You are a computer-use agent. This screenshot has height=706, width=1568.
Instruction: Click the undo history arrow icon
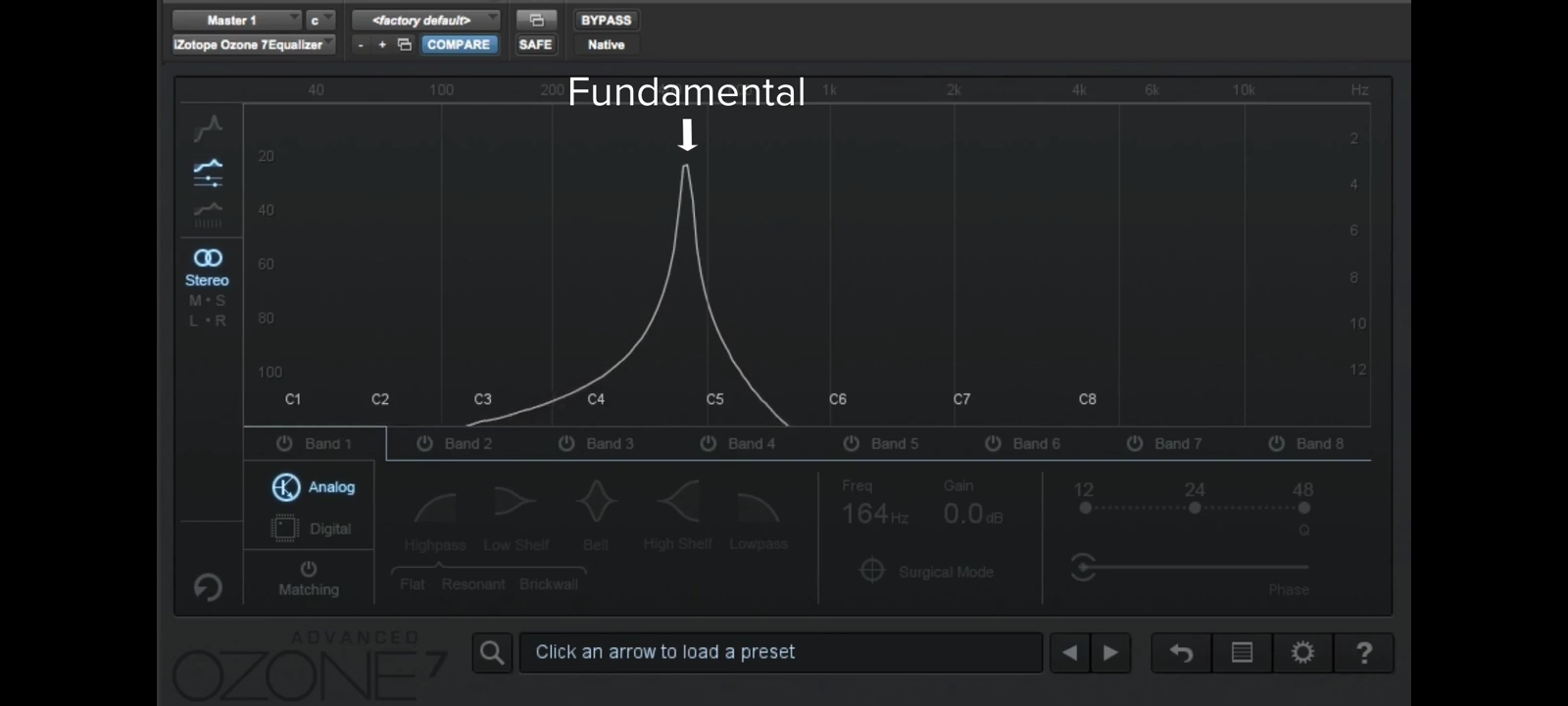[1181, 653]
